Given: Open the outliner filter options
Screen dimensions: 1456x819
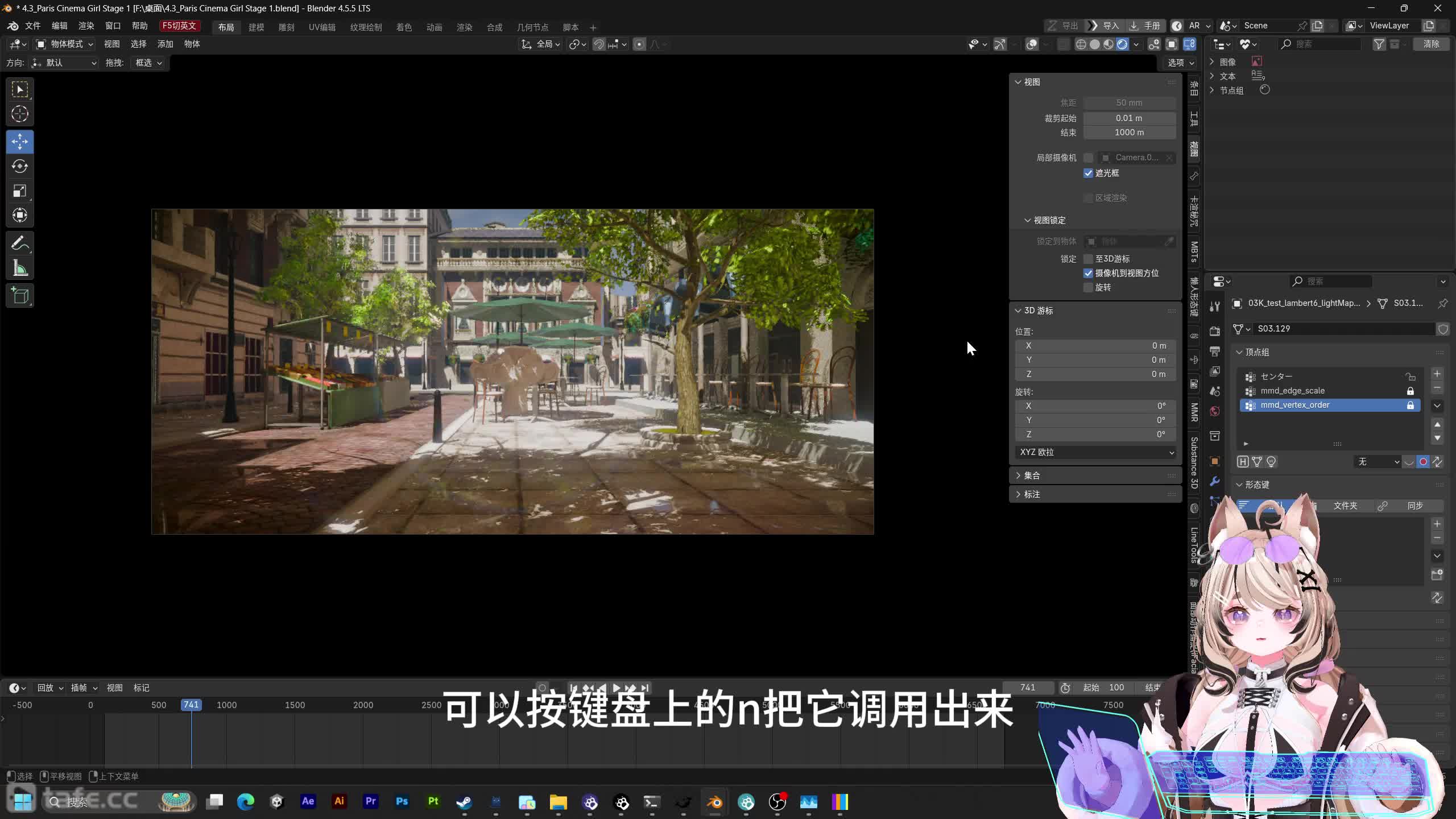Looking at the screenshot, I should pyautogui.click(x=1379, y=44).
